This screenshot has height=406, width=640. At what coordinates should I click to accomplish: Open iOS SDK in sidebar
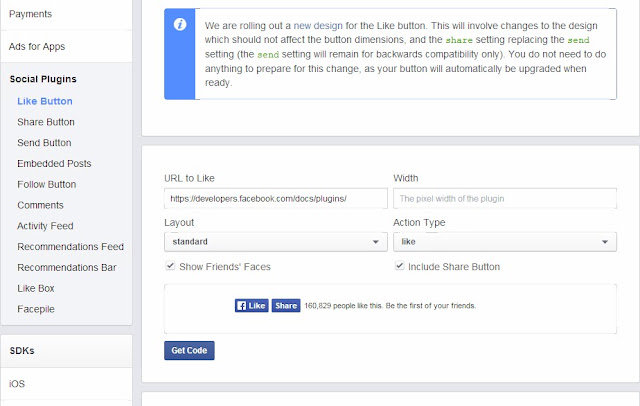pos(17,384)
